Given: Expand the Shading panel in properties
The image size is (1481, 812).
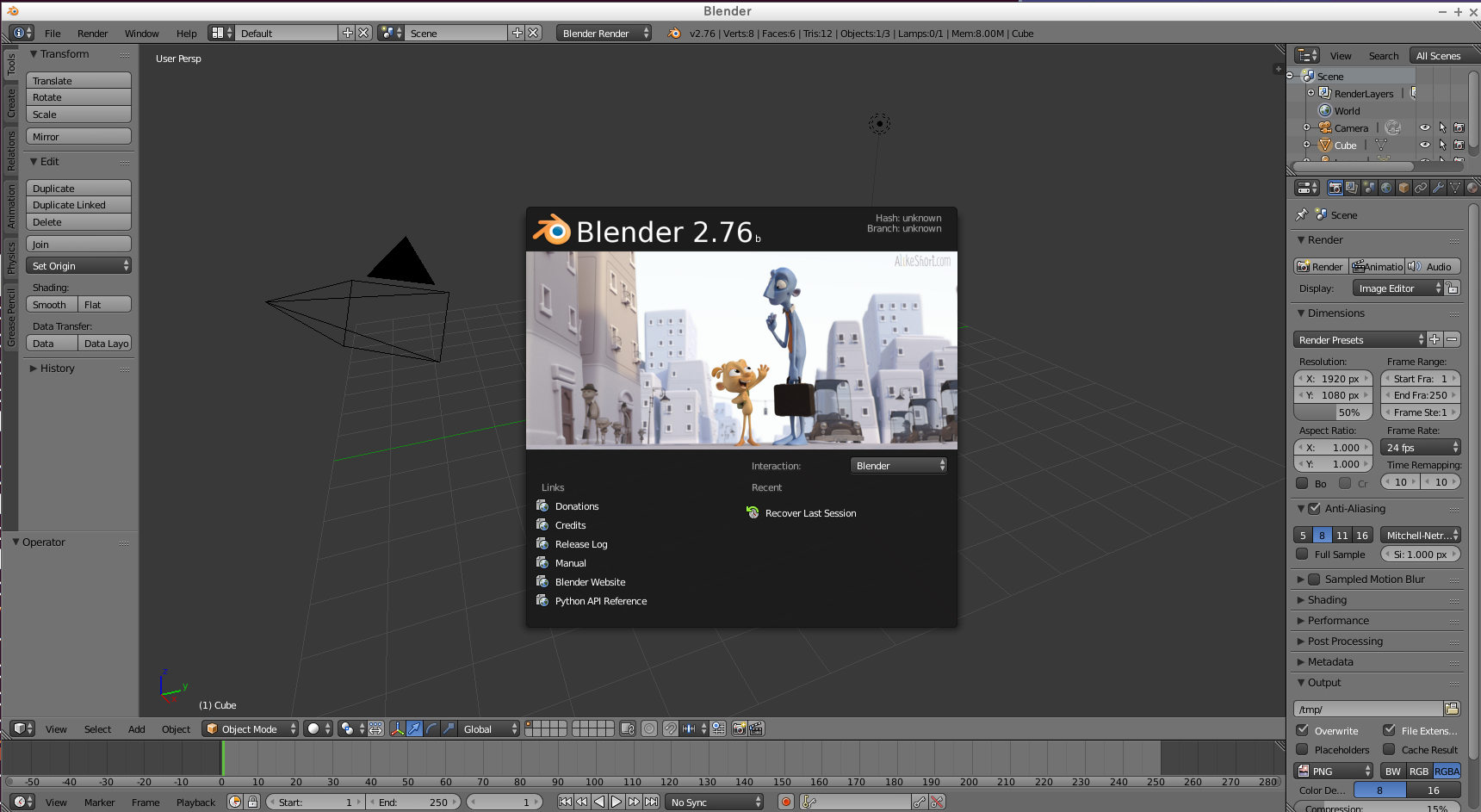Looking at the screenshot, I should [1327, 600].
